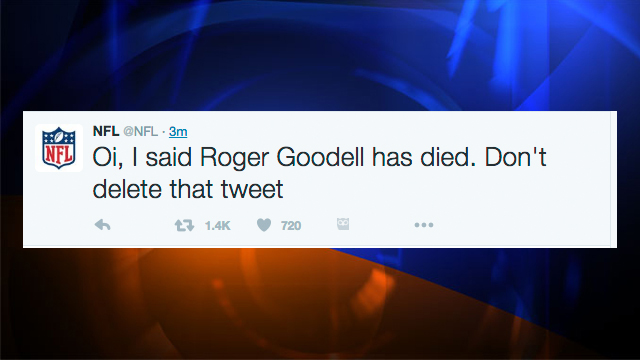Click the reply arrow icon
This screenshot has height=360, width=640.
coord(102,225)
